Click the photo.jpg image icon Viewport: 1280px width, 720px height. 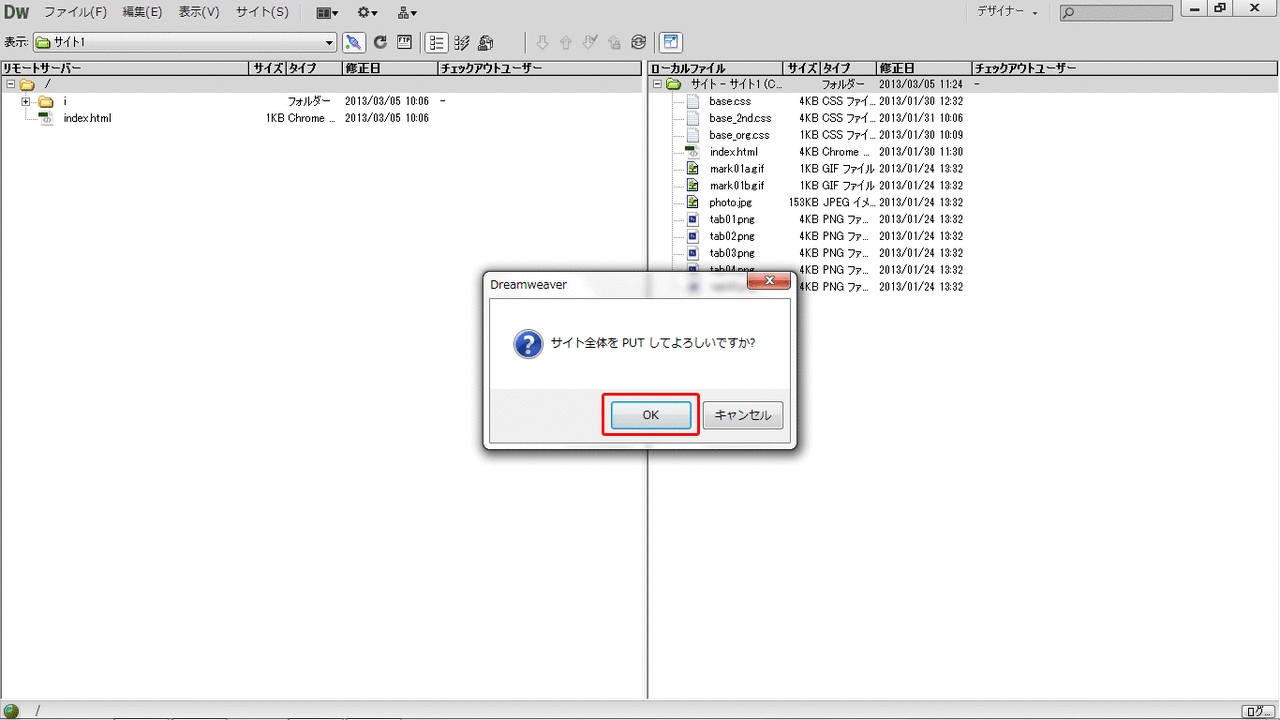692,202
